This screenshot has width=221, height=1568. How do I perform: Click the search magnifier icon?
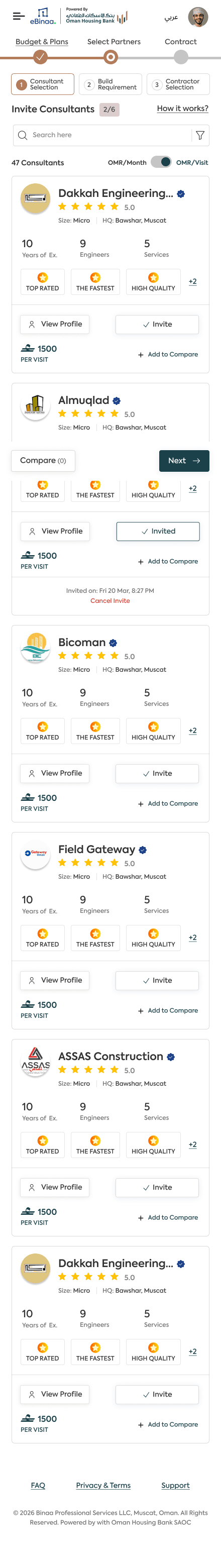[x=23, y=135]
